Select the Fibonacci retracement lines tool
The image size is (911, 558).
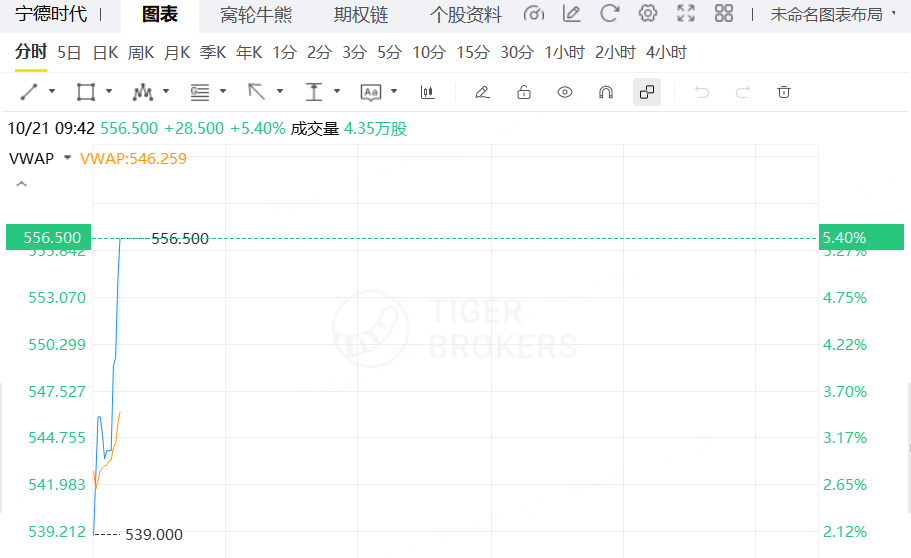tap(200, 92)
